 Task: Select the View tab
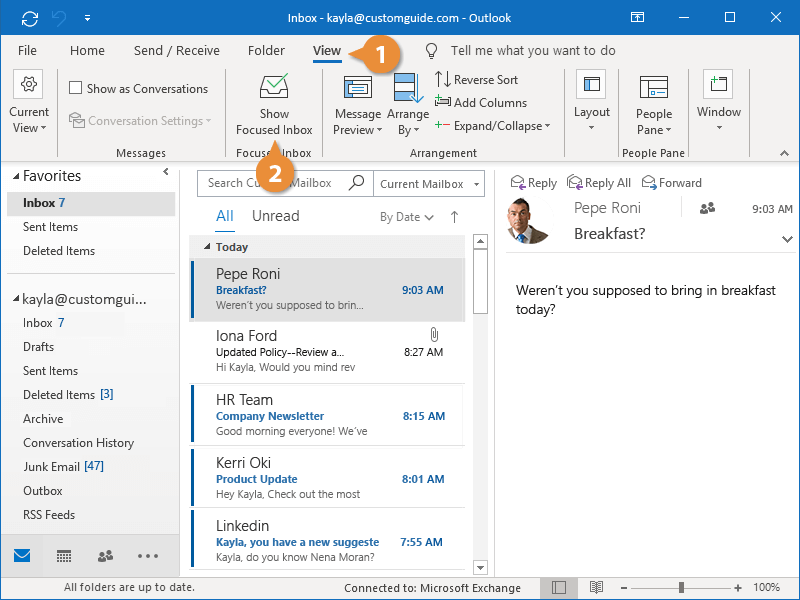327,51
